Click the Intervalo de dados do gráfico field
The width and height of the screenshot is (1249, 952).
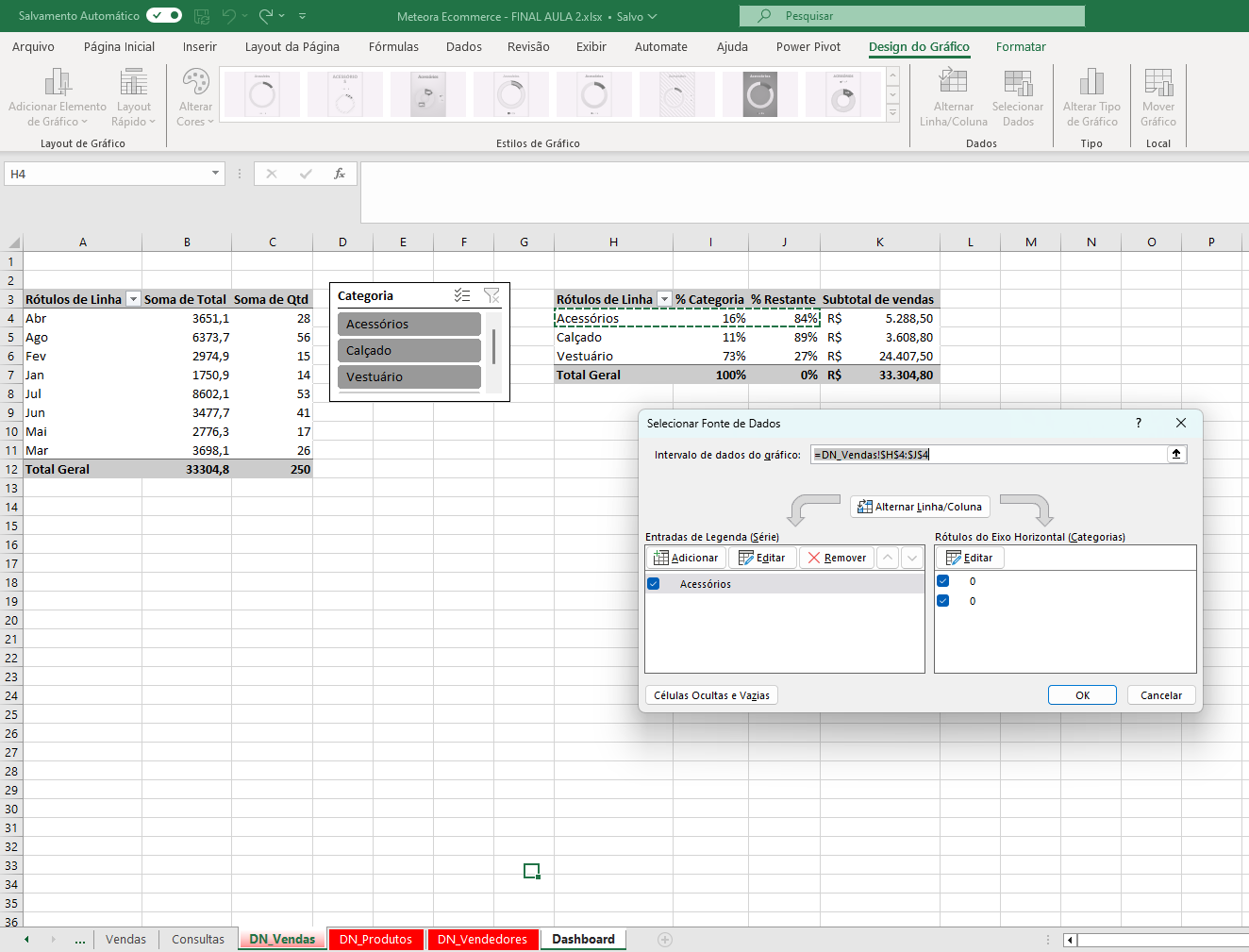989,454
